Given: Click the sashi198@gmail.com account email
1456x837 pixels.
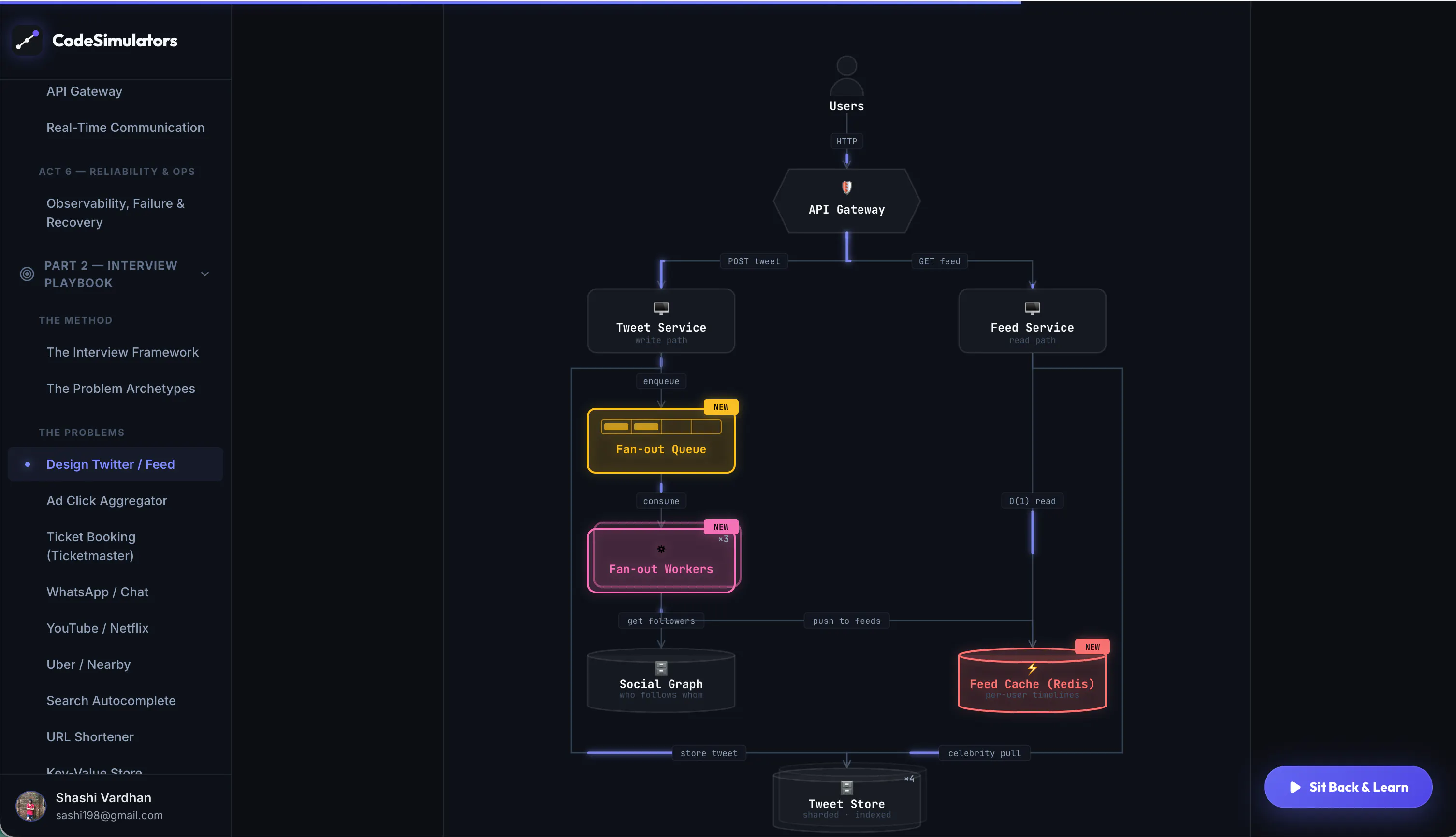Looking at the screenshot, I should tap(109, 815).
